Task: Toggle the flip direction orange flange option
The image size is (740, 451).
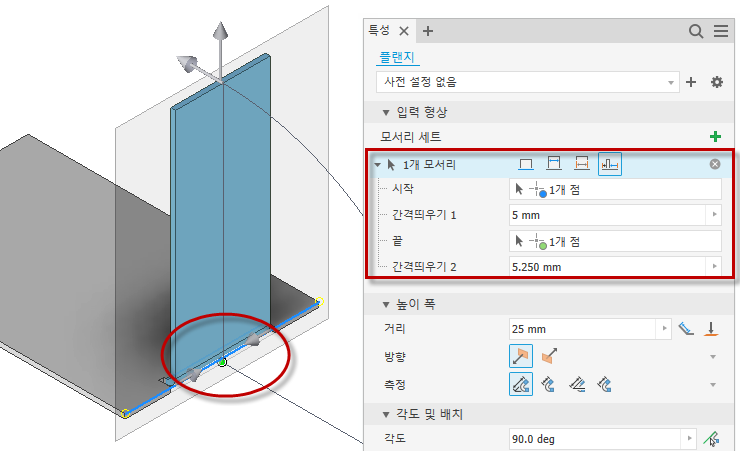Action: coord(521,356)
